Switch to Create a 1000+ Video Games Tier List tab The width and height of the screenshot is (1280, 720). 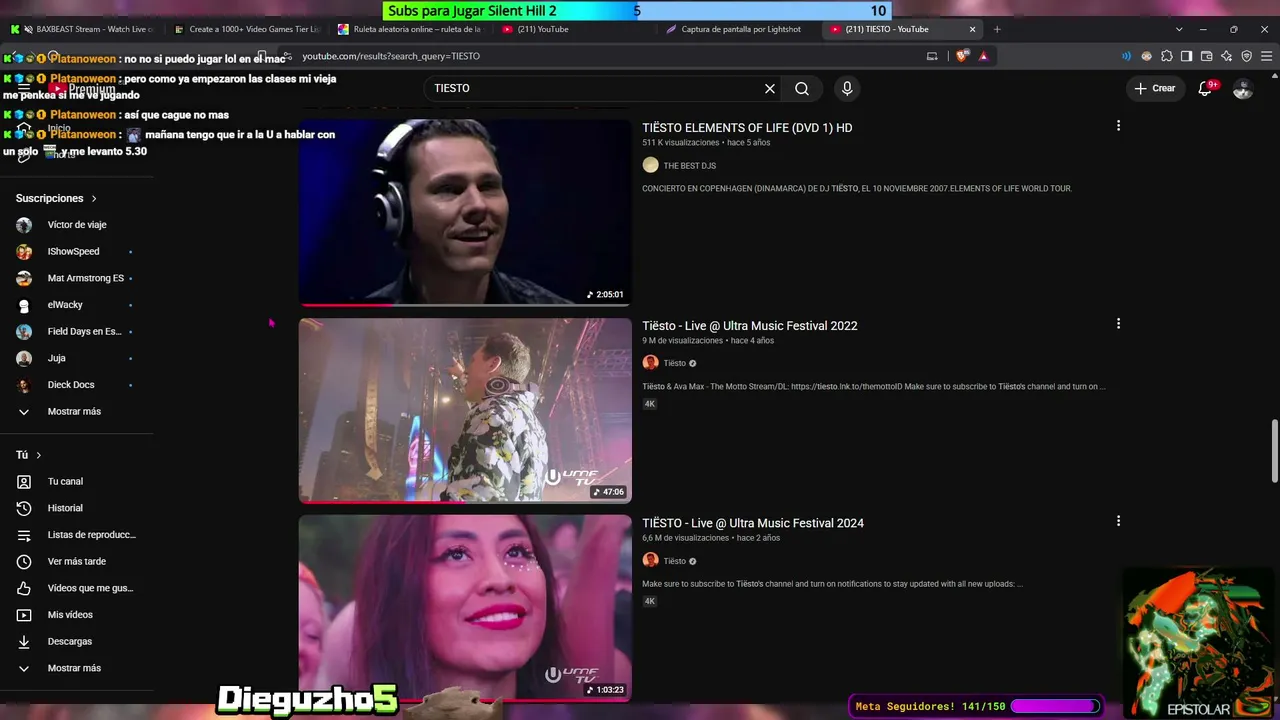pos(246,29)
